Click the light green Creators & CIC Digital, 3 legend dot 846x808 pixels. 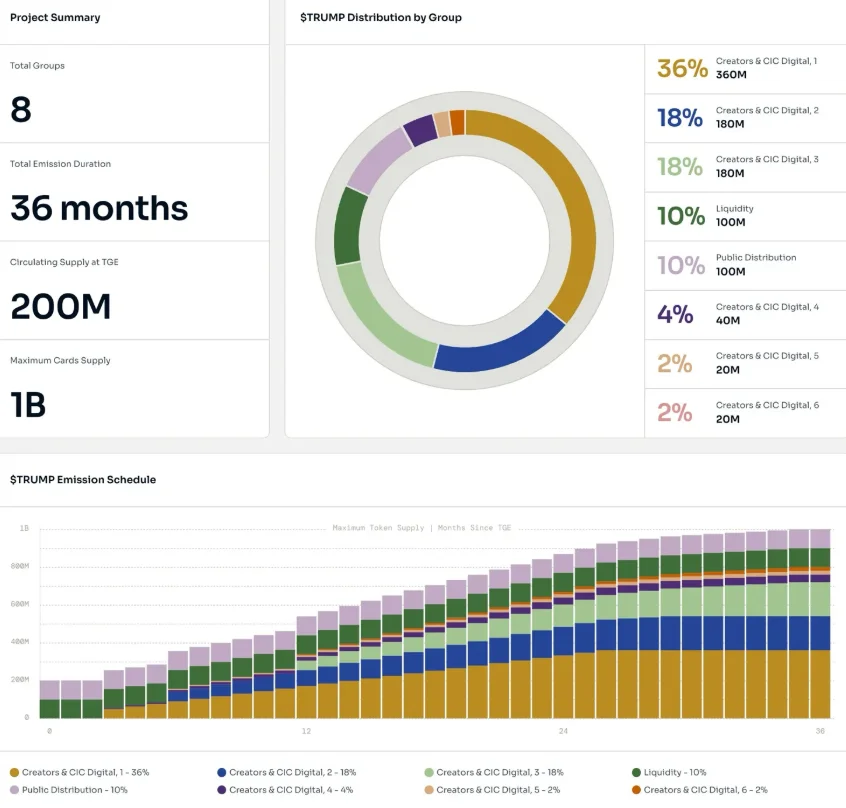coord(429,772)
